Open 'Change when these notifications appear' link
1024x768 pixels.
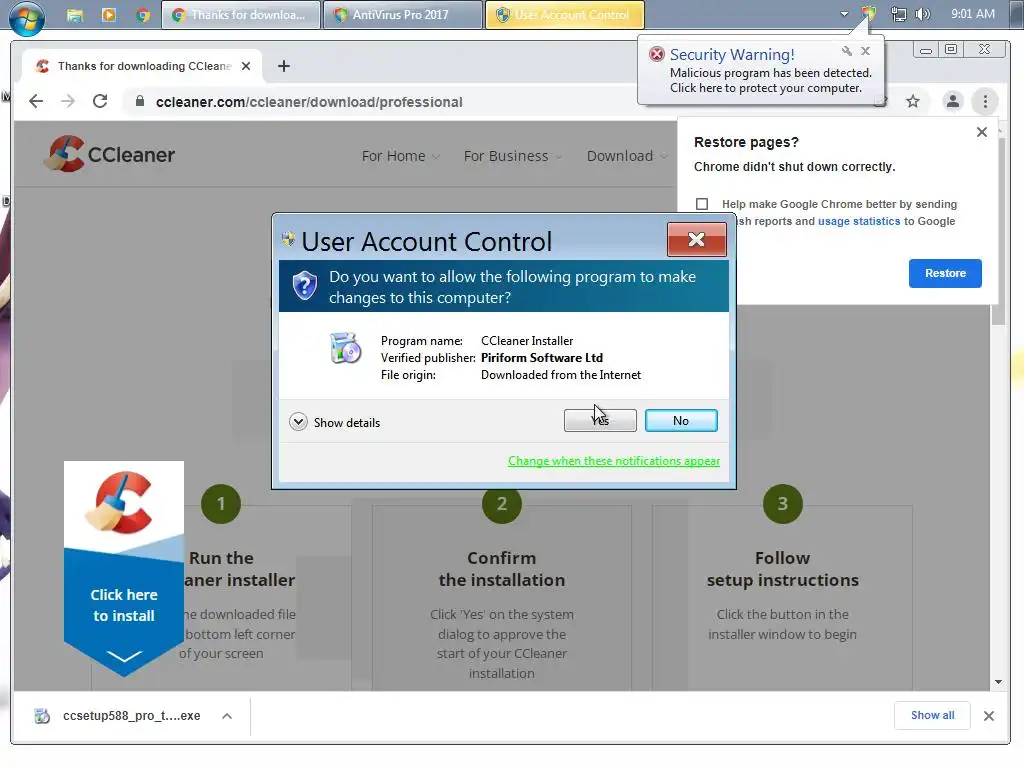click(x=614, y=461)
